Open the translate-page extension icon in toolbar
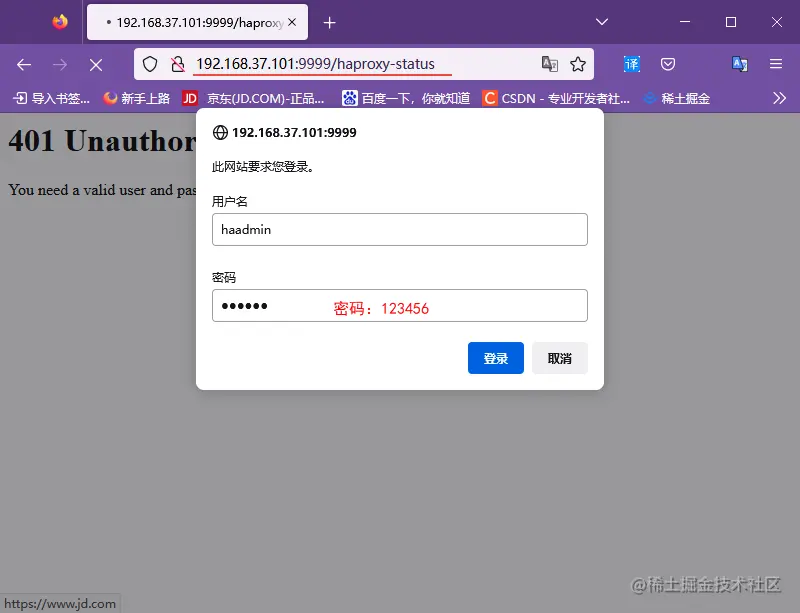This screenshot has width=800, height=613. [x=739, y=63]
